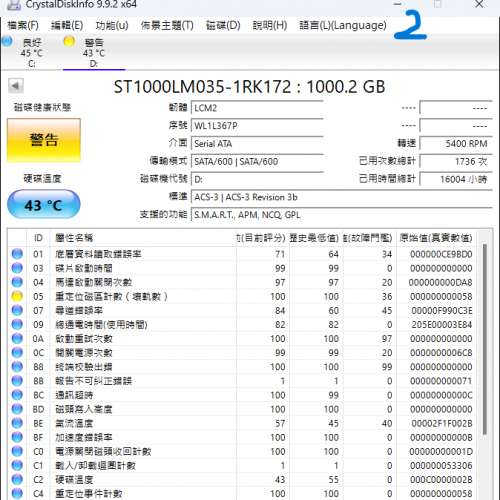Viewport: 500px width, 500px height.
Task: Click the 屬性名稱 column header
Action: (143, 238)
